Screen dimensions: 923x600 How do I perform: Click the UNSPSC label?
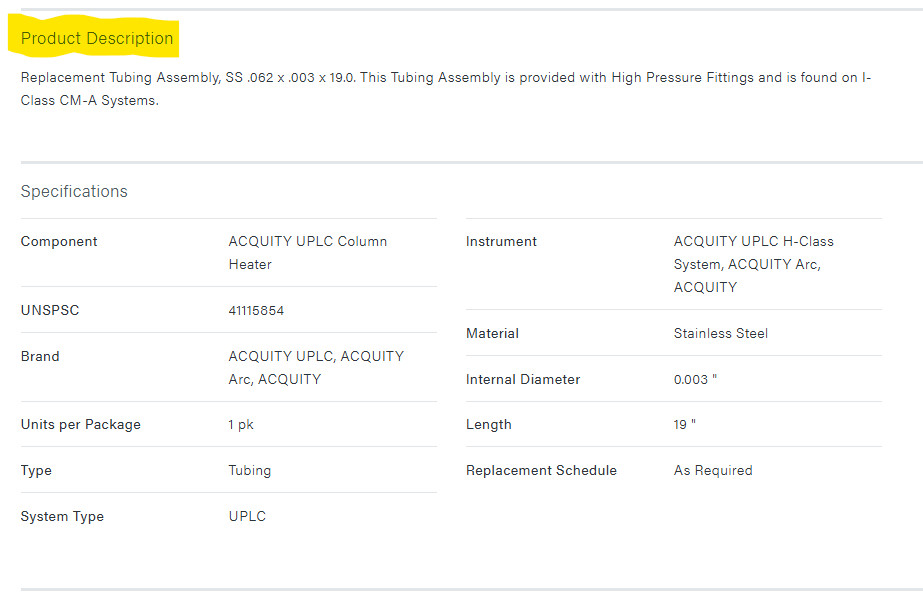pyautogui.click(x=50, y=310)
